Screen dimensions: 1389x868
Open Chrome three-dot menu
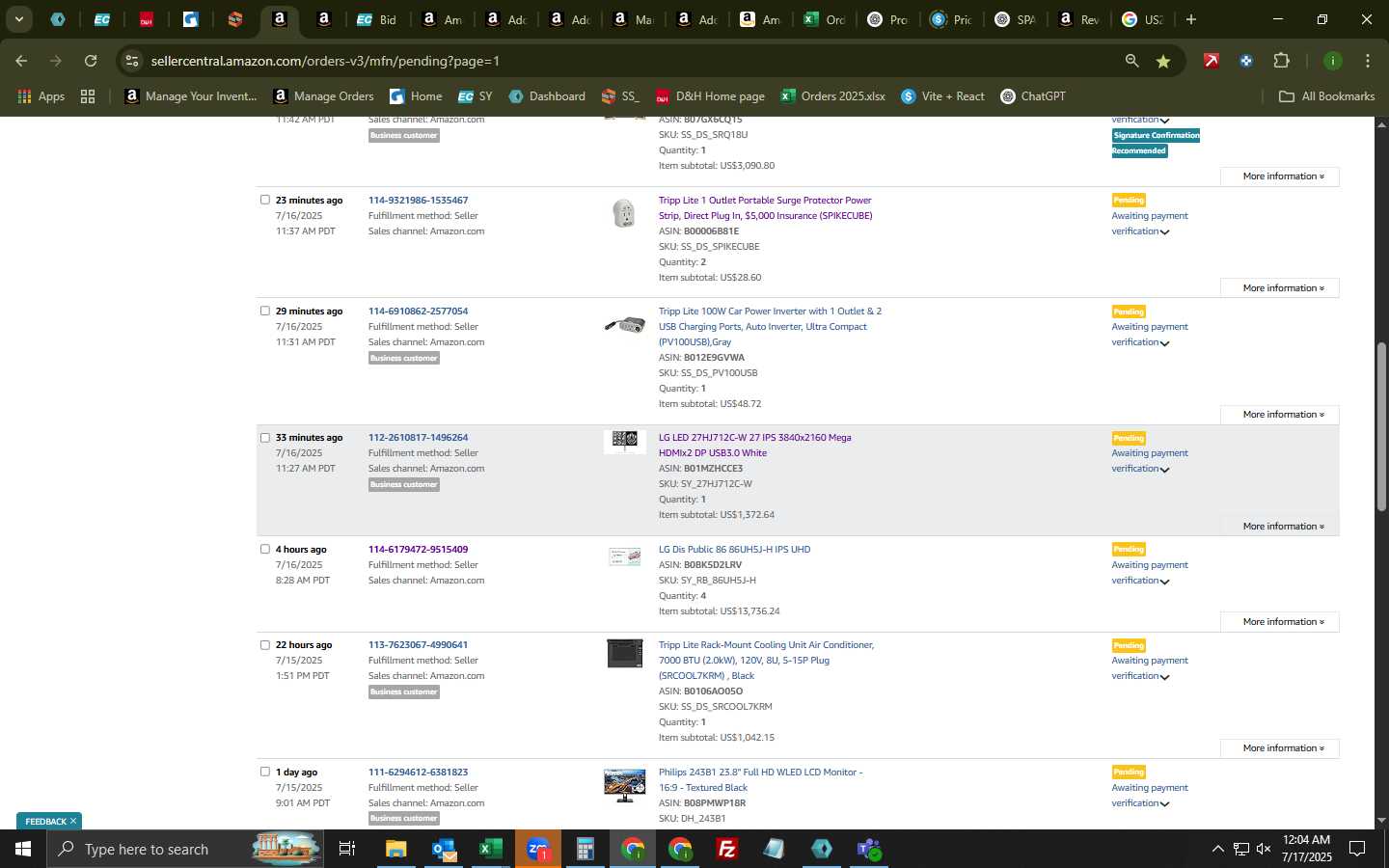1367,61
